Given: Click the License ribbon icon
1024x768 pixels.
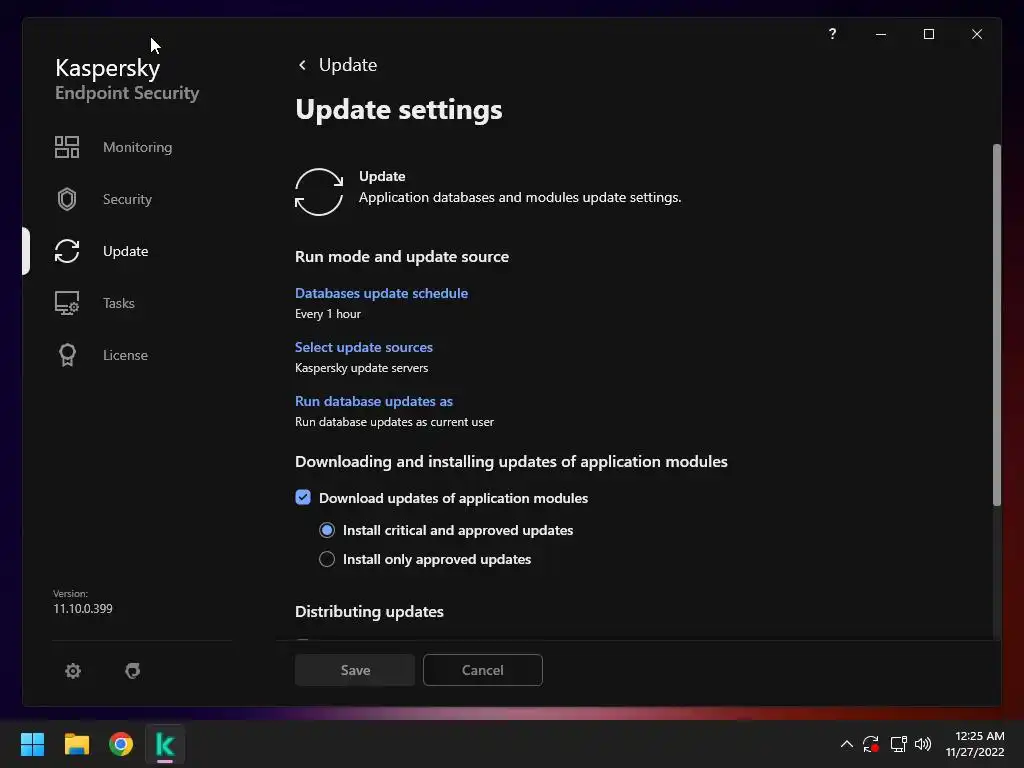Looking at the screenshot, I should (x=67, y=355).
